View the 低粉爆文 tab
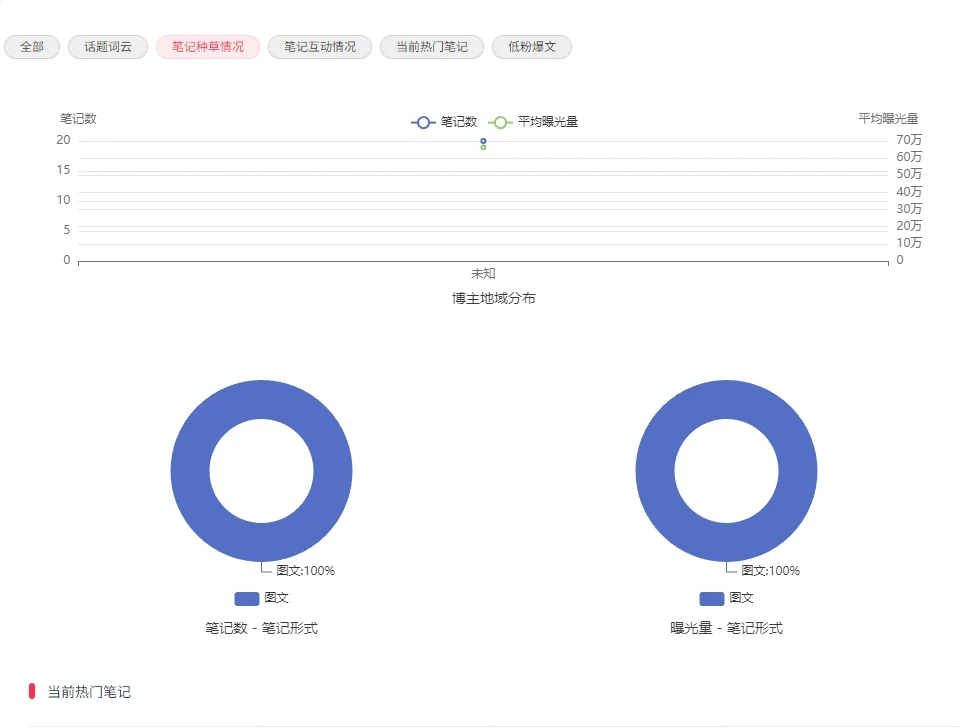 tap(531, 46)
